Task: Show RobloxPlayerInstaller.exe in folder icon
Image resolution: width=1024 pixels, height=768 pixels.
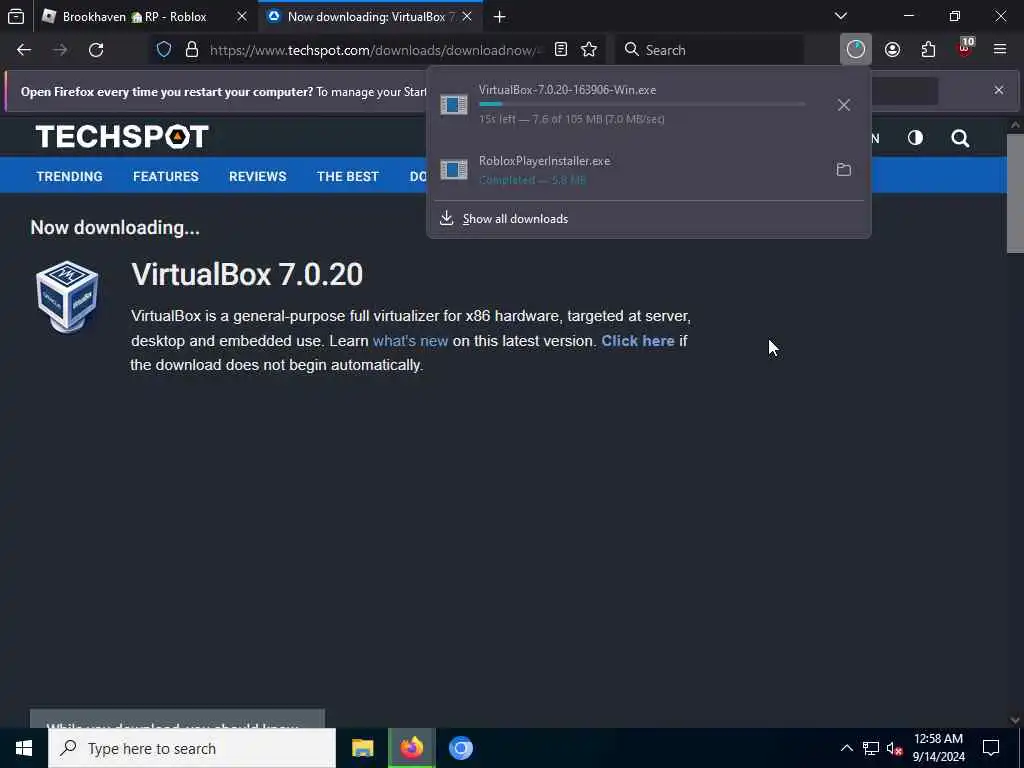Action: click(x=844, y=170)
